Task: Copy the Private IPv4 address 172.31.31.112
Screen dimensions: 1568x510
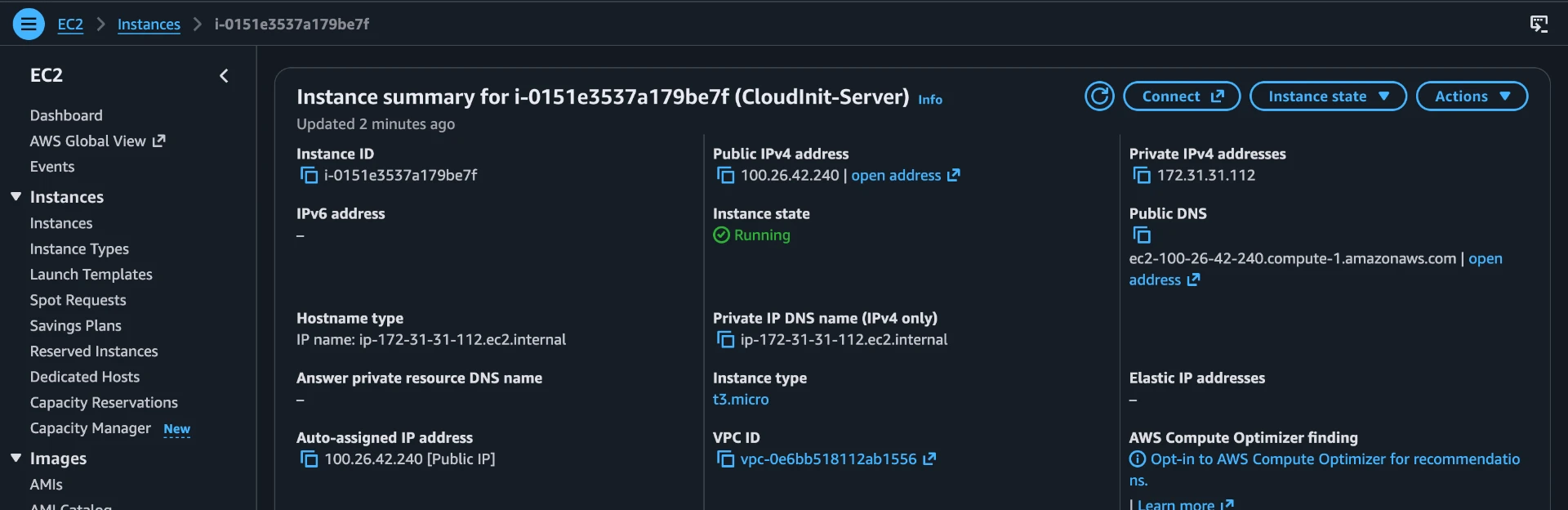Action: point(1142,176)
